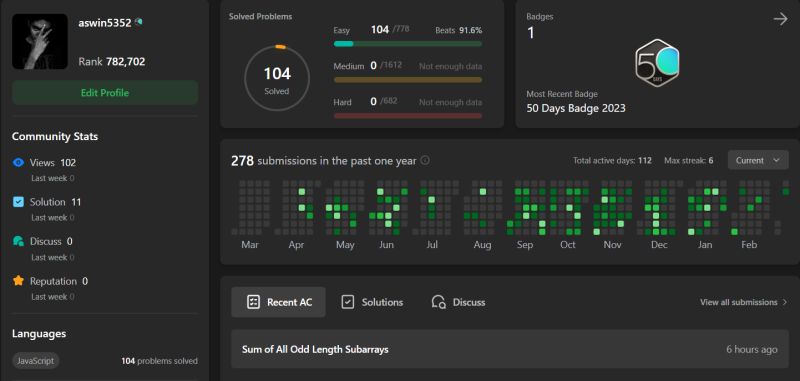800x381 pixels.
Task: Open View all submissions link
Action: coord(744,302)
